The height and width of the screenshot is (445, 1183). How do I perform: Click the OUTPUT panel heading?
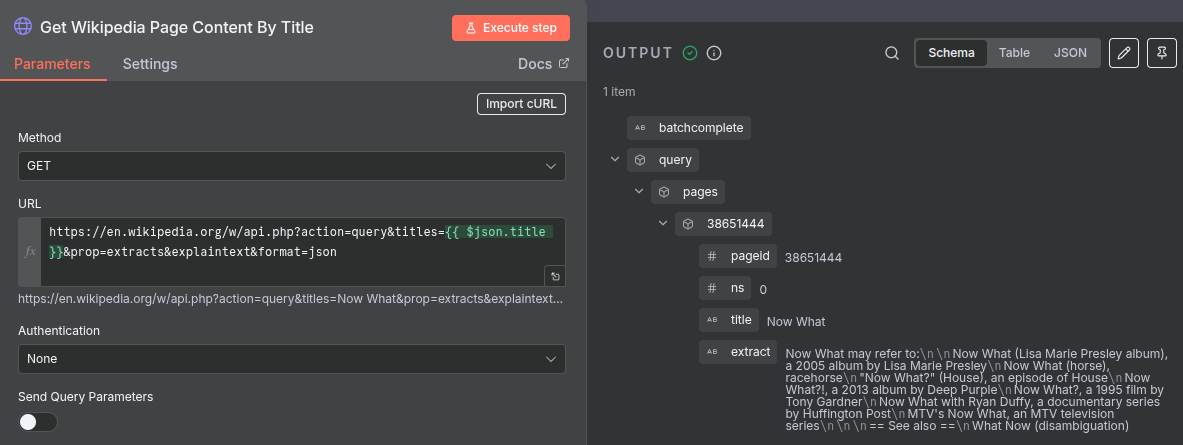638,53
